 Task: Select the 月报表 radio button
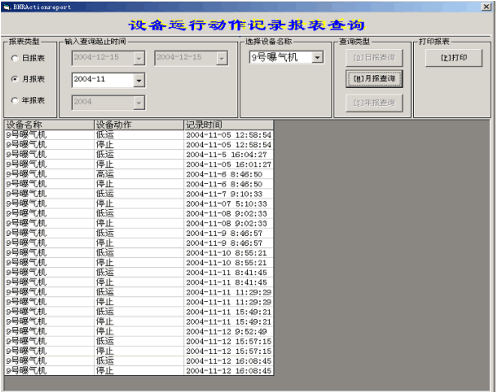click(x=15, y=79)
